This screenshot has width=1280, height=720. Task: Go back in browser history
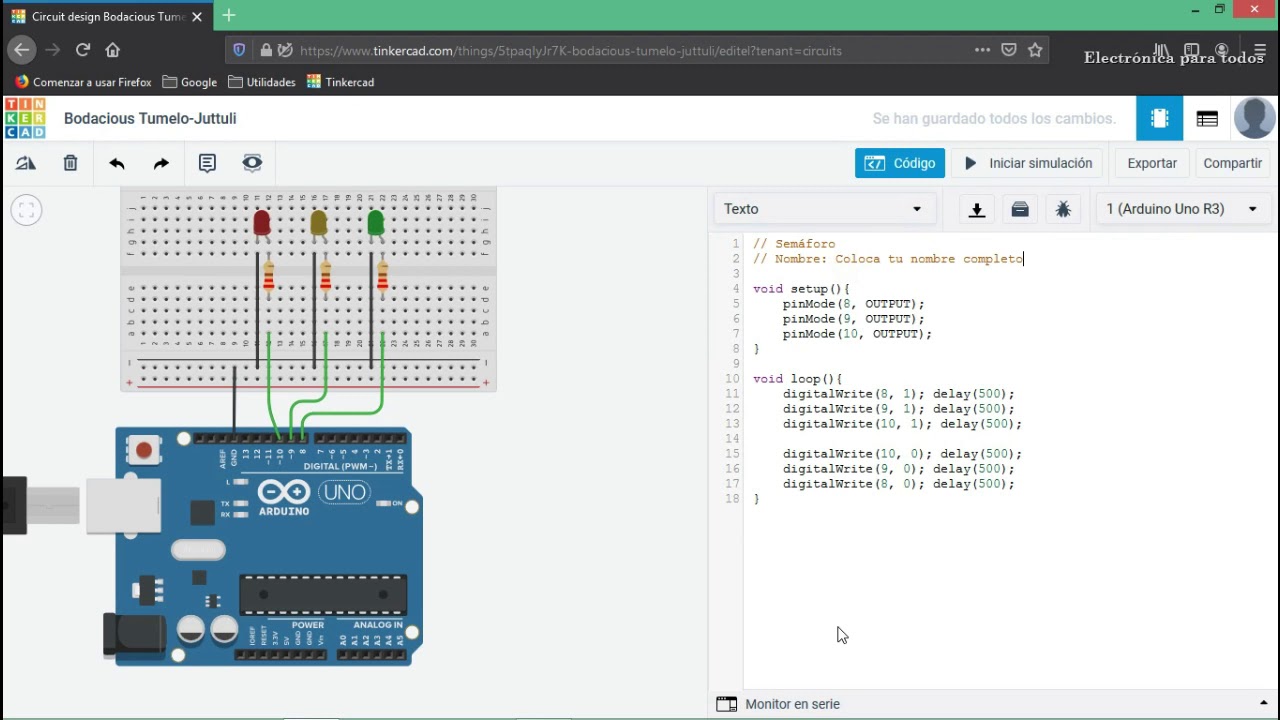click(22, 50)
